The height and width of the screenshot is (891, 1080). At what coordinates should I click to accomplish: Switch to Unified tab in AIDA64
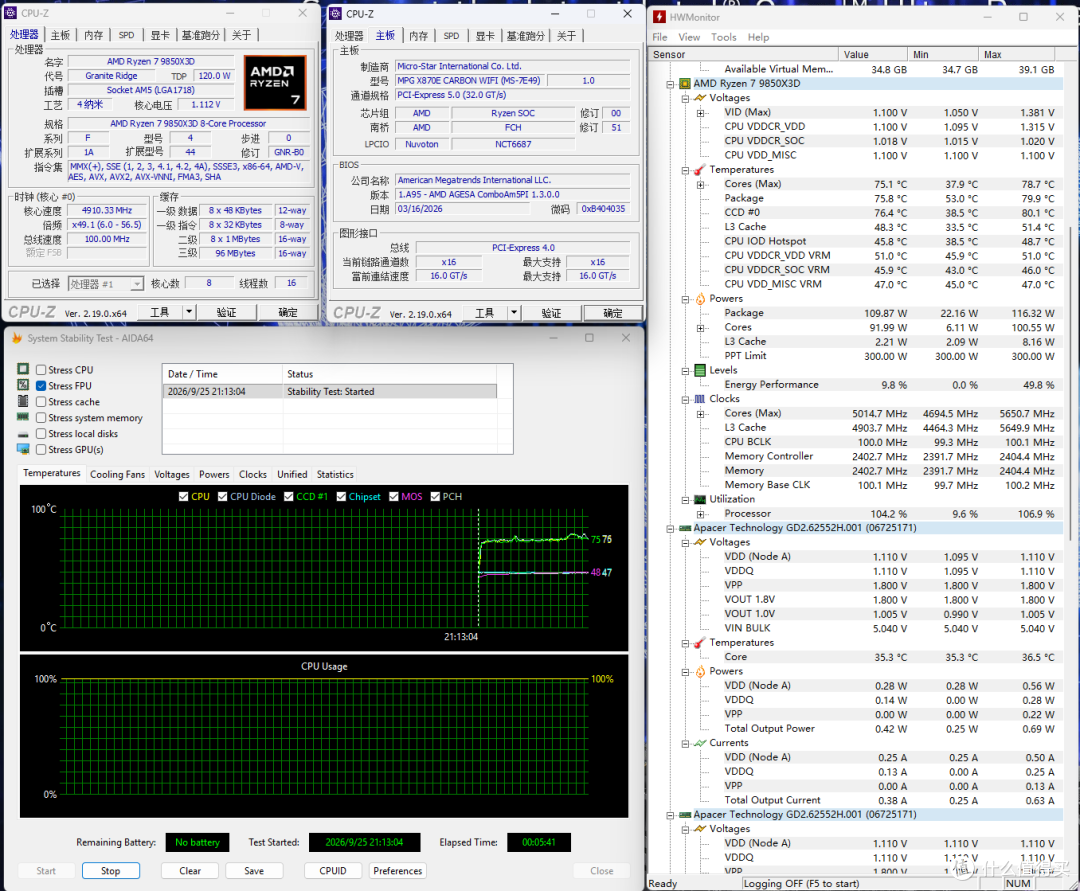click(292, 474)
